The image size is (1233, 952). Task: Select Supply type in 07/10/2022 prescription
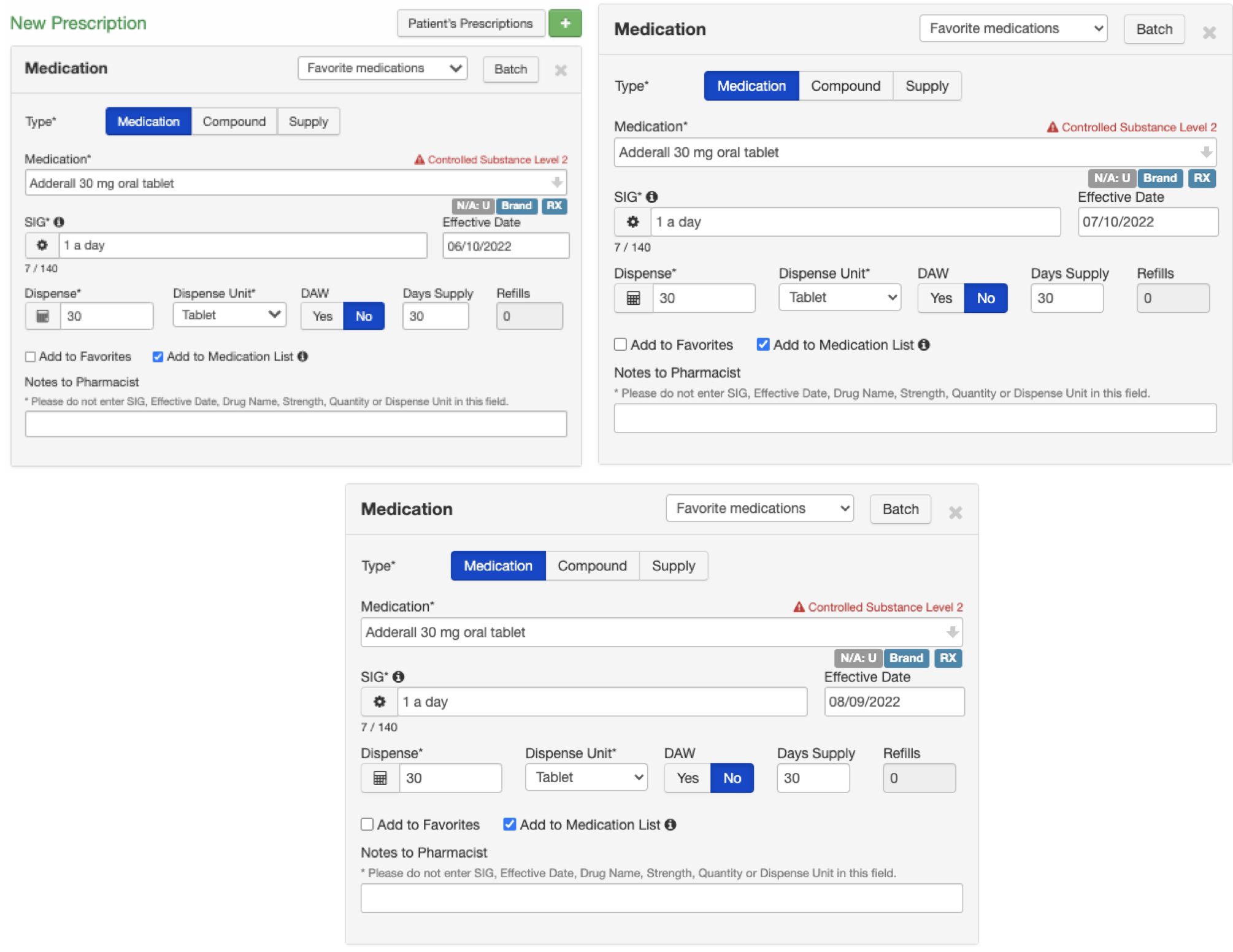point(927,86)
